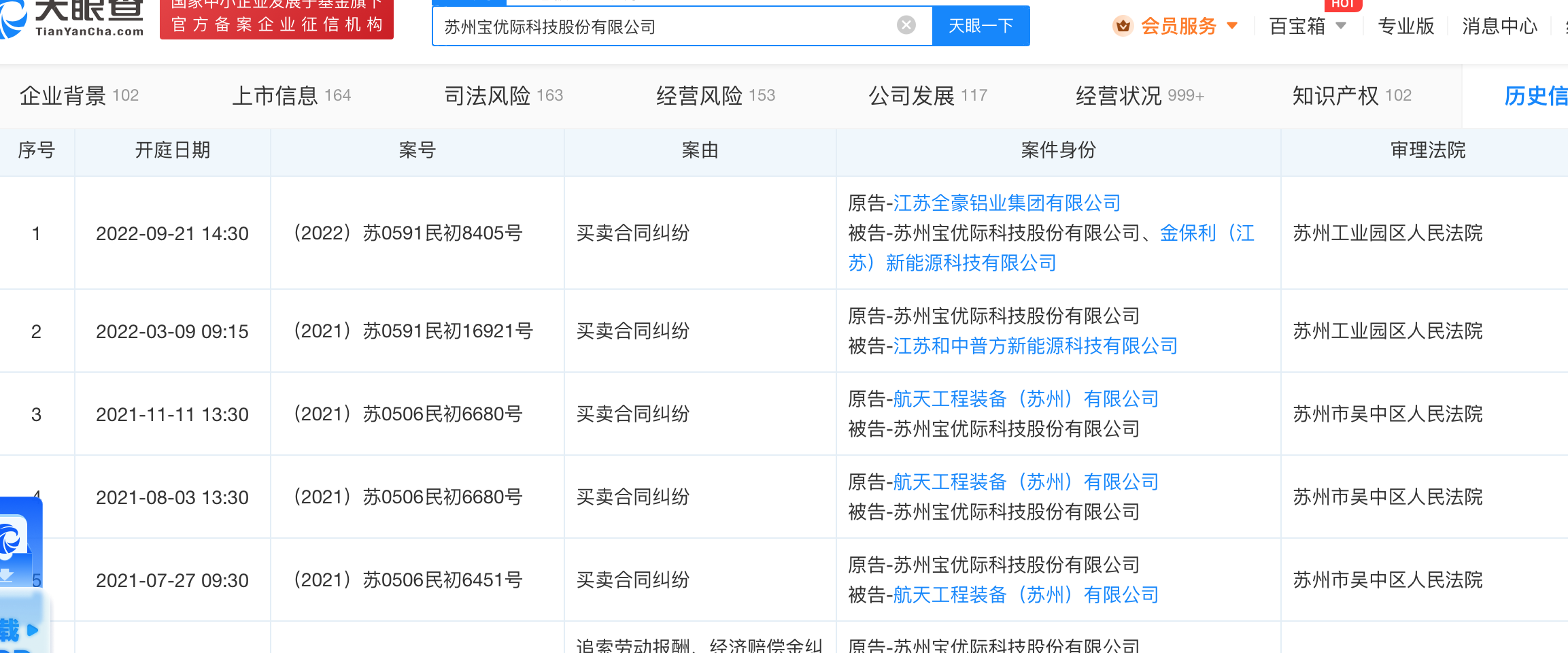Click serial number 1 in the first row
The image size is (1568, 653).
pyautogui.click(x=36, y=234)
